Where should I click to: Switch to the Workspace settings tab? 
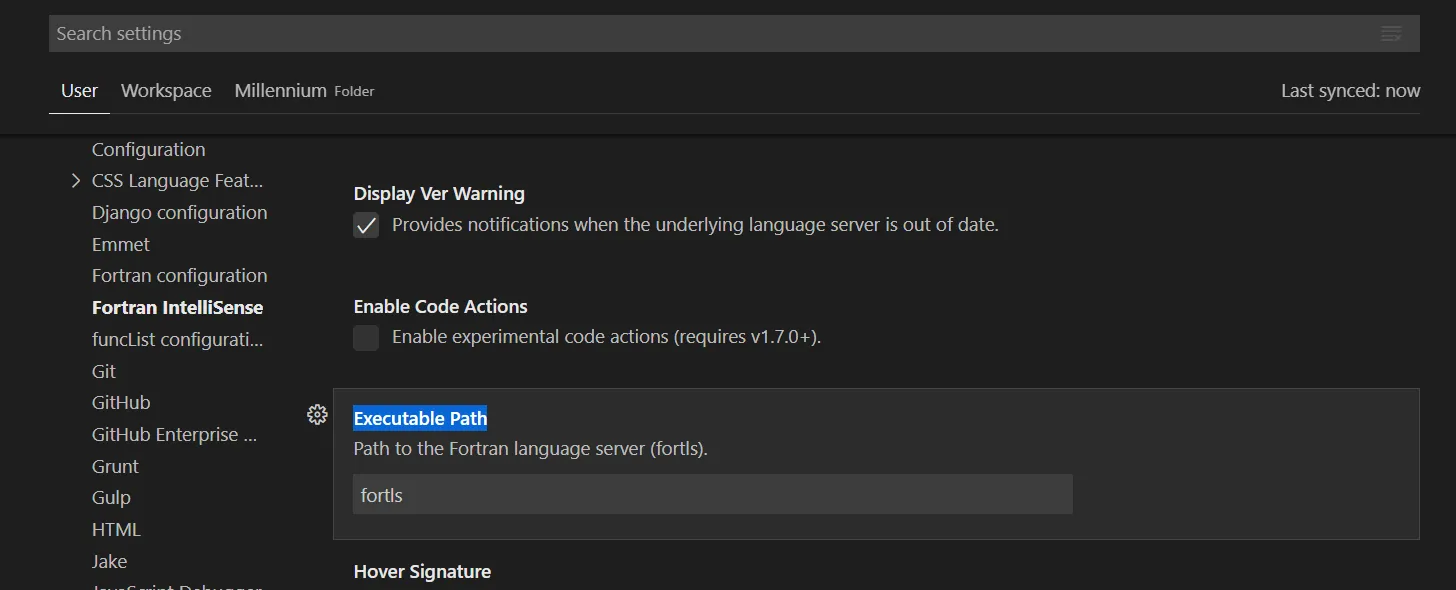(166, 91)
